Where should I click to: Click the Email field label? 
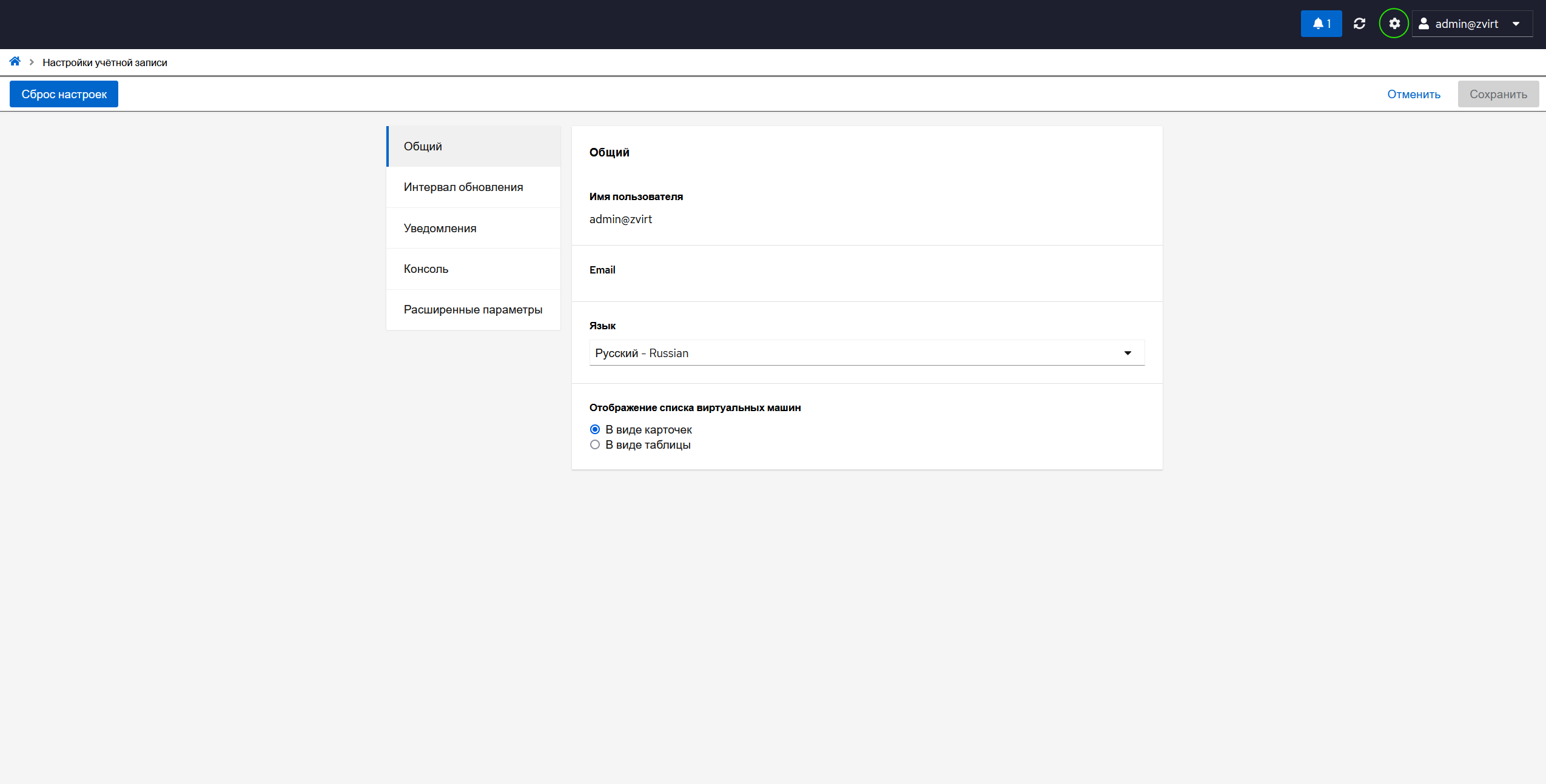(602, 270)
